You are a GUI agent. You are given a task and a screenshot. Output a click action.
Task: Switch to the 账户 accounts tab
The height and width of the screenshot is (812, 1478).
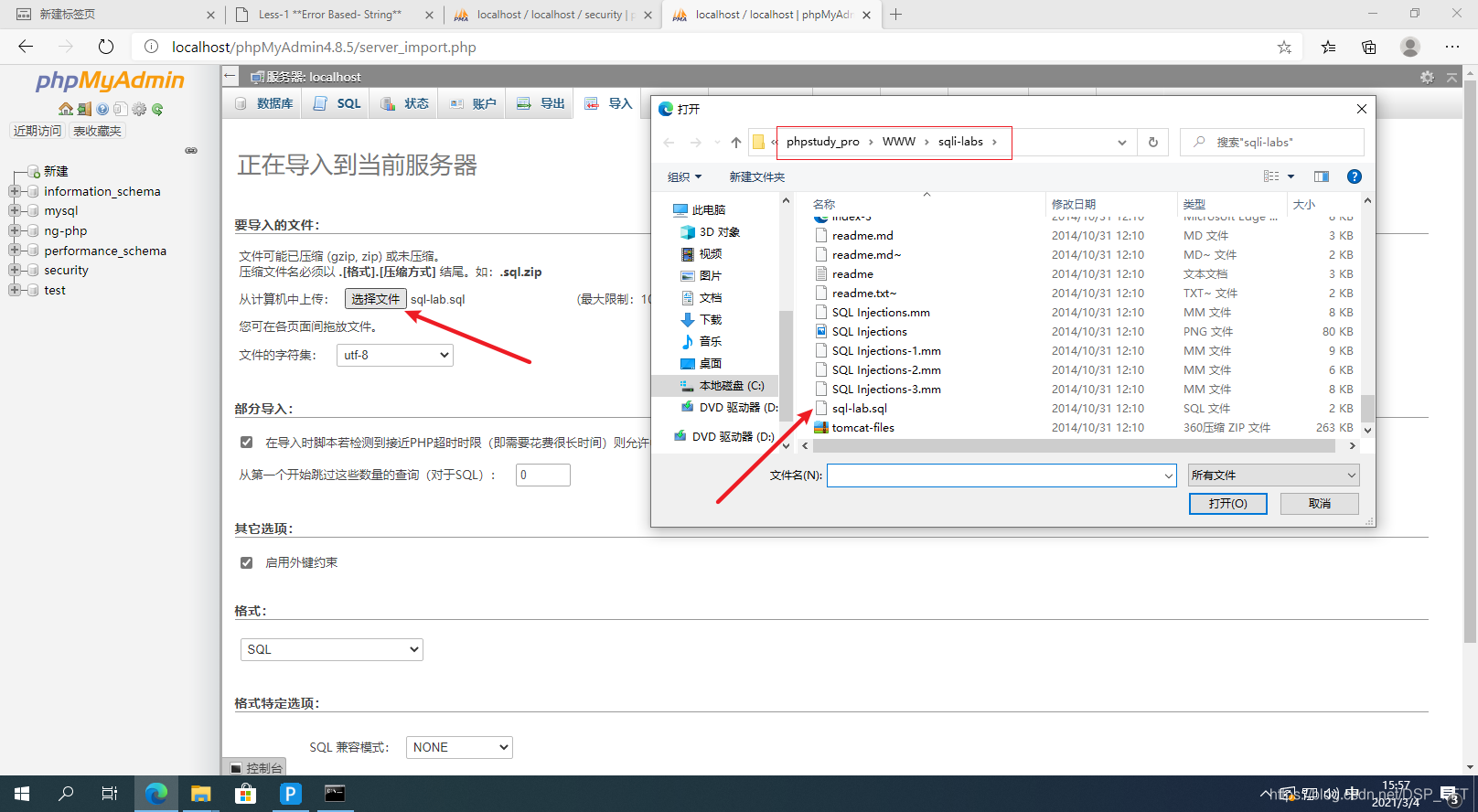coord(472,103)
